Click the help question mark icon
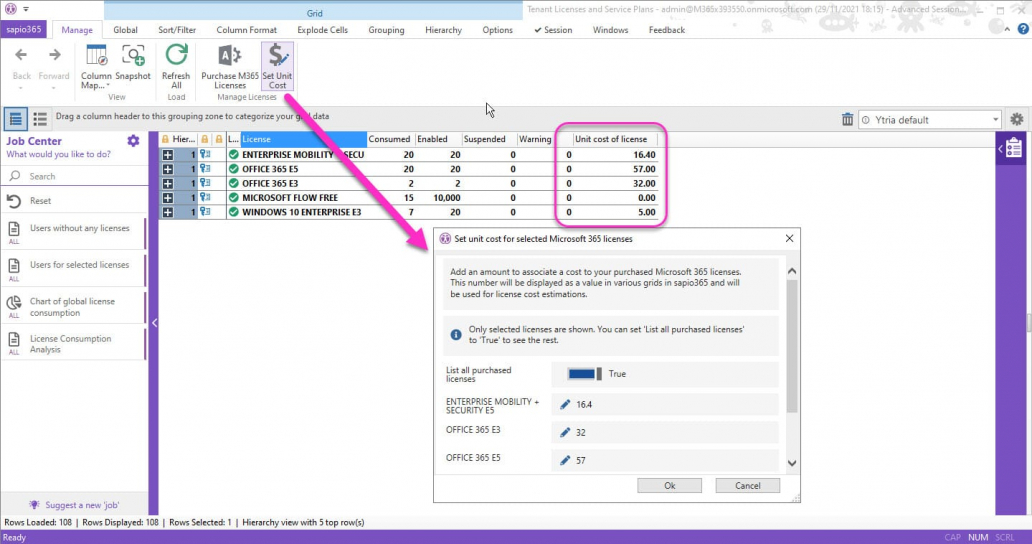Screen dimensions: 1032x544 [1023, 29]
